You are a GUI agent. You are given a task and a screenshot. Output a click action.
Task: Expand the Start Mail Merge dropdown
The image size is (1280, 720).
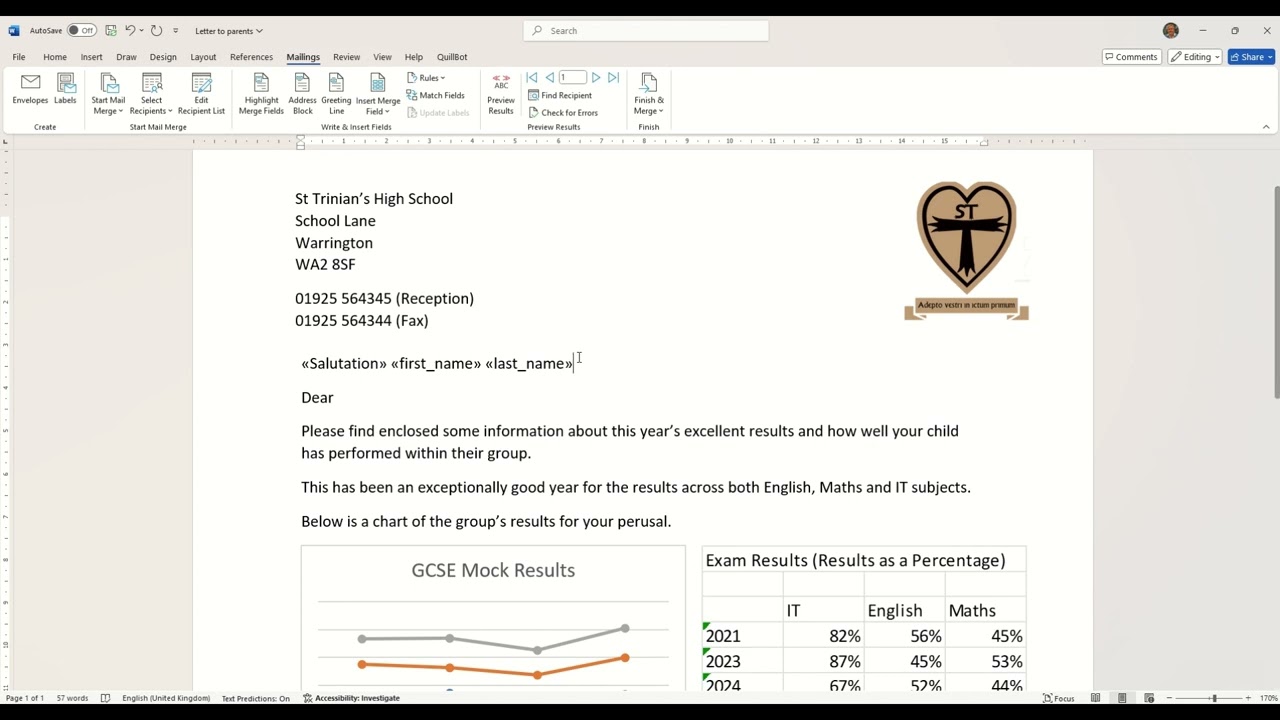pyautogui.click(x=108, y=95)
